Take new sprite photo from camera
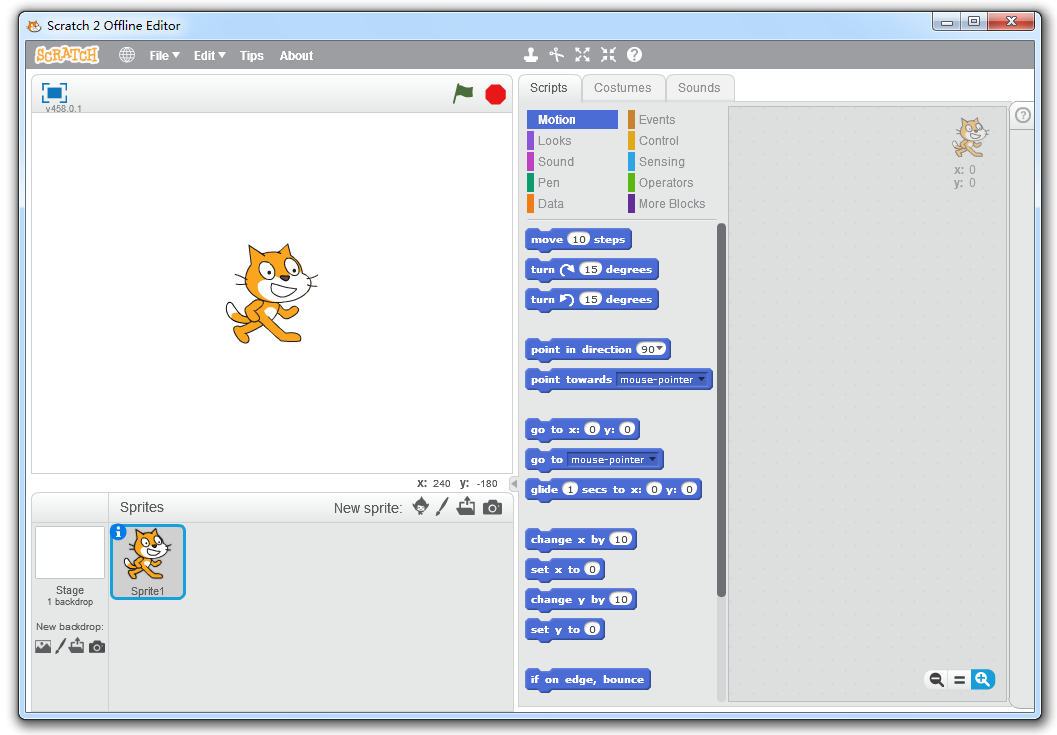 (492, 508)
